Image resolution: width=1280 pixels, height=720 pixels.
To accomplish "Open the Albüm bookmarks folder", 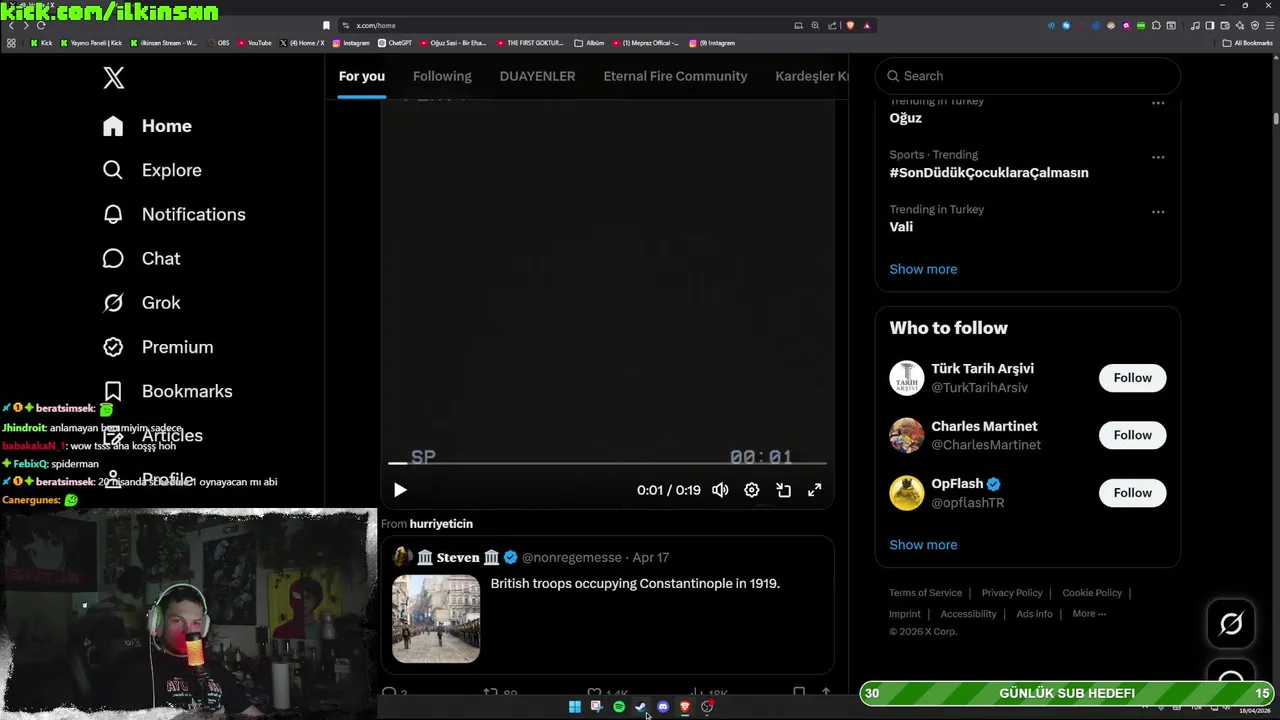I will (x=590, y=43).
